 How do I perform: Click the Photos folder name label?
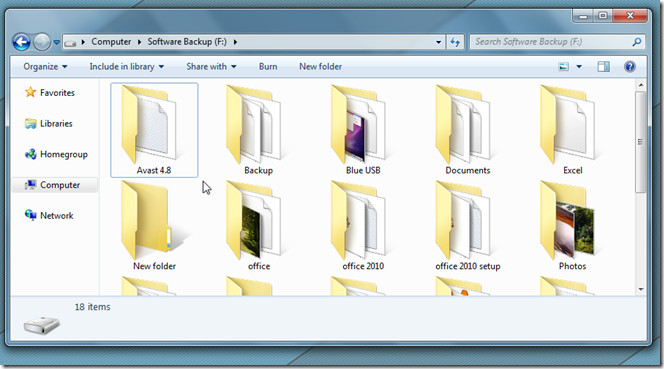[x=572, y=266]
